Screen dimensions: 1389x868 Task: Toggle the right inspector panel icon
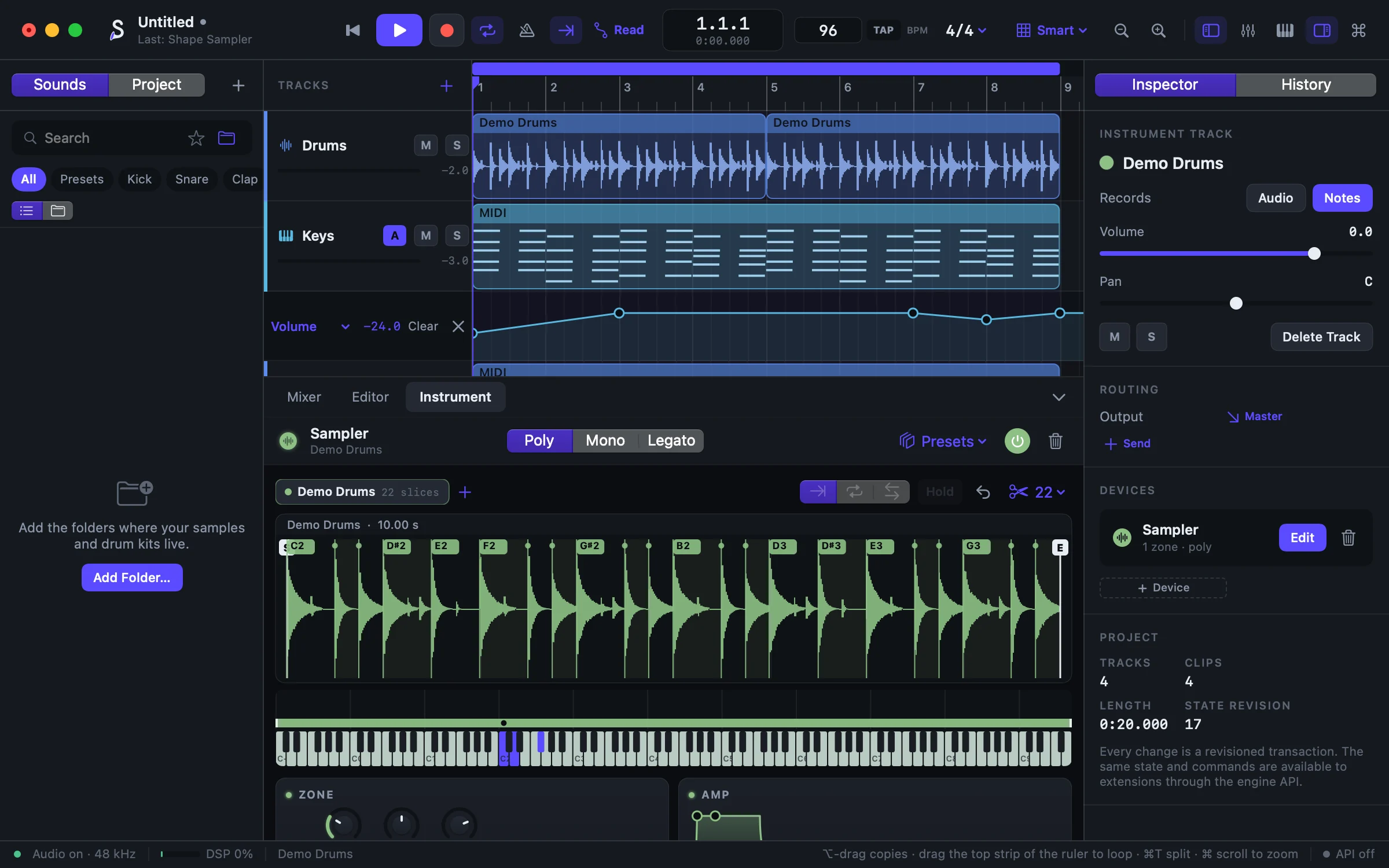(1322, 30)
